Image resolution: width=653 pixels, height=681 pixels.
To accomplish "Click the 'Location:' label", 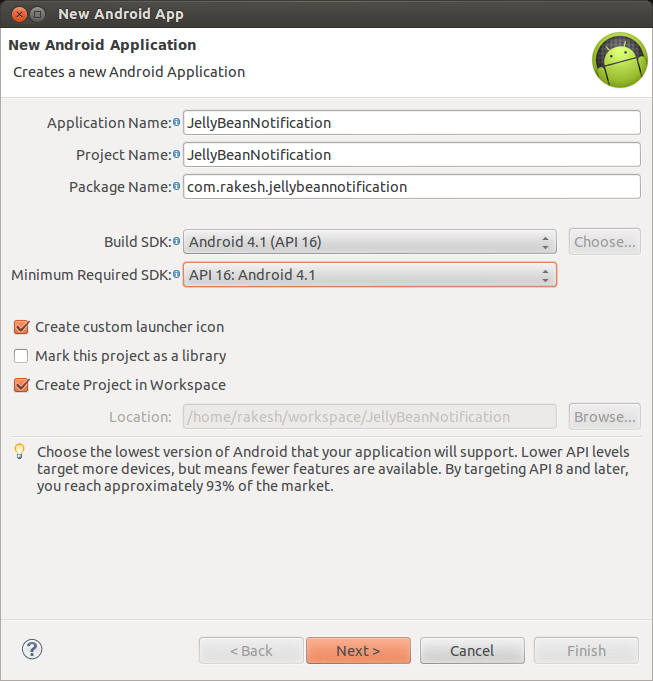I will (140, 417).
